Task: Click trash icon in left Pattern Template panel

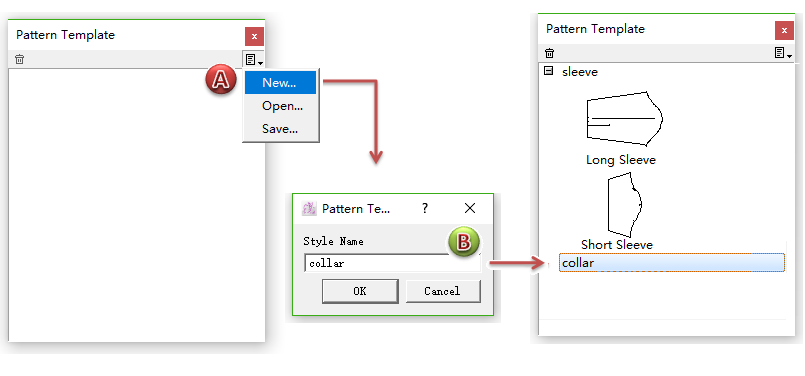Action: tap(20, 59)
